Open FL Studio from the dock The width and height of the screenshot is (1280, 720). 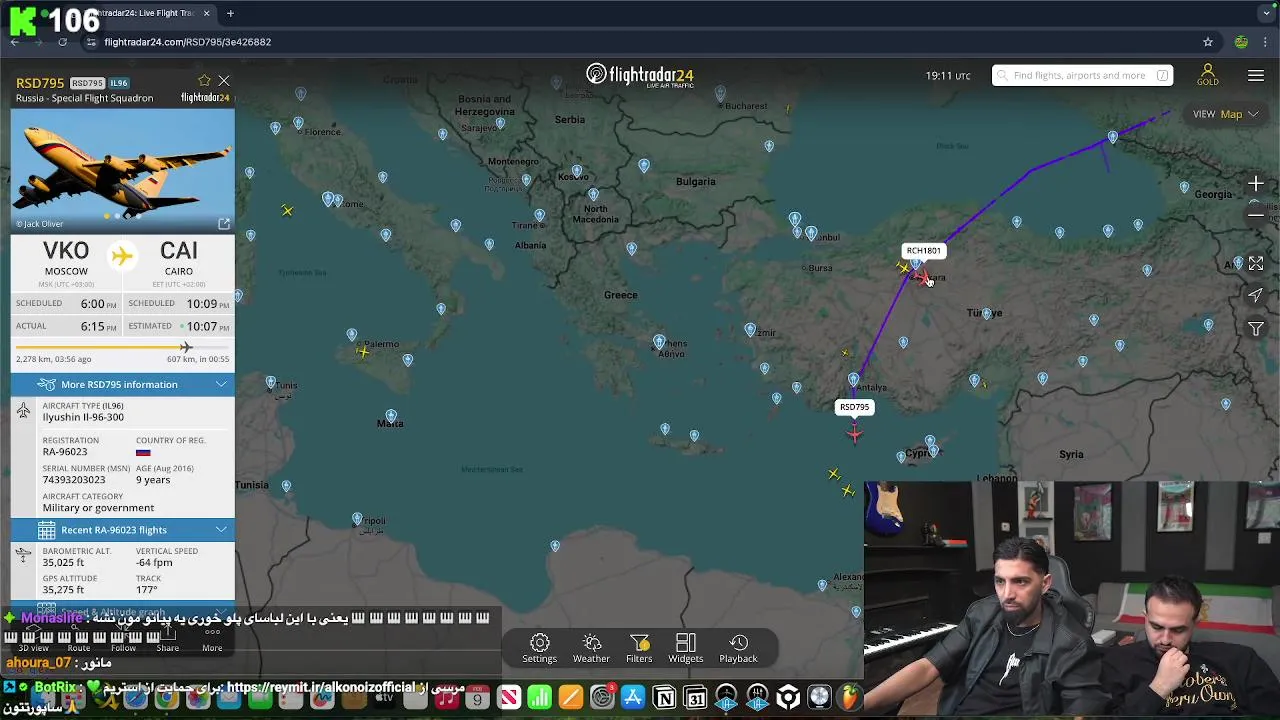click(x=850, y=697)
